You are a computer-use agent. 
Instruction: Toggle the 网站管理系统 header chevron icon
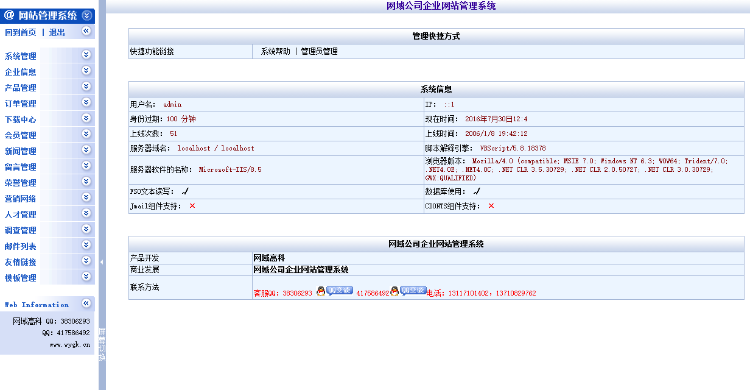pyautogui.click(x=87, y=15)
